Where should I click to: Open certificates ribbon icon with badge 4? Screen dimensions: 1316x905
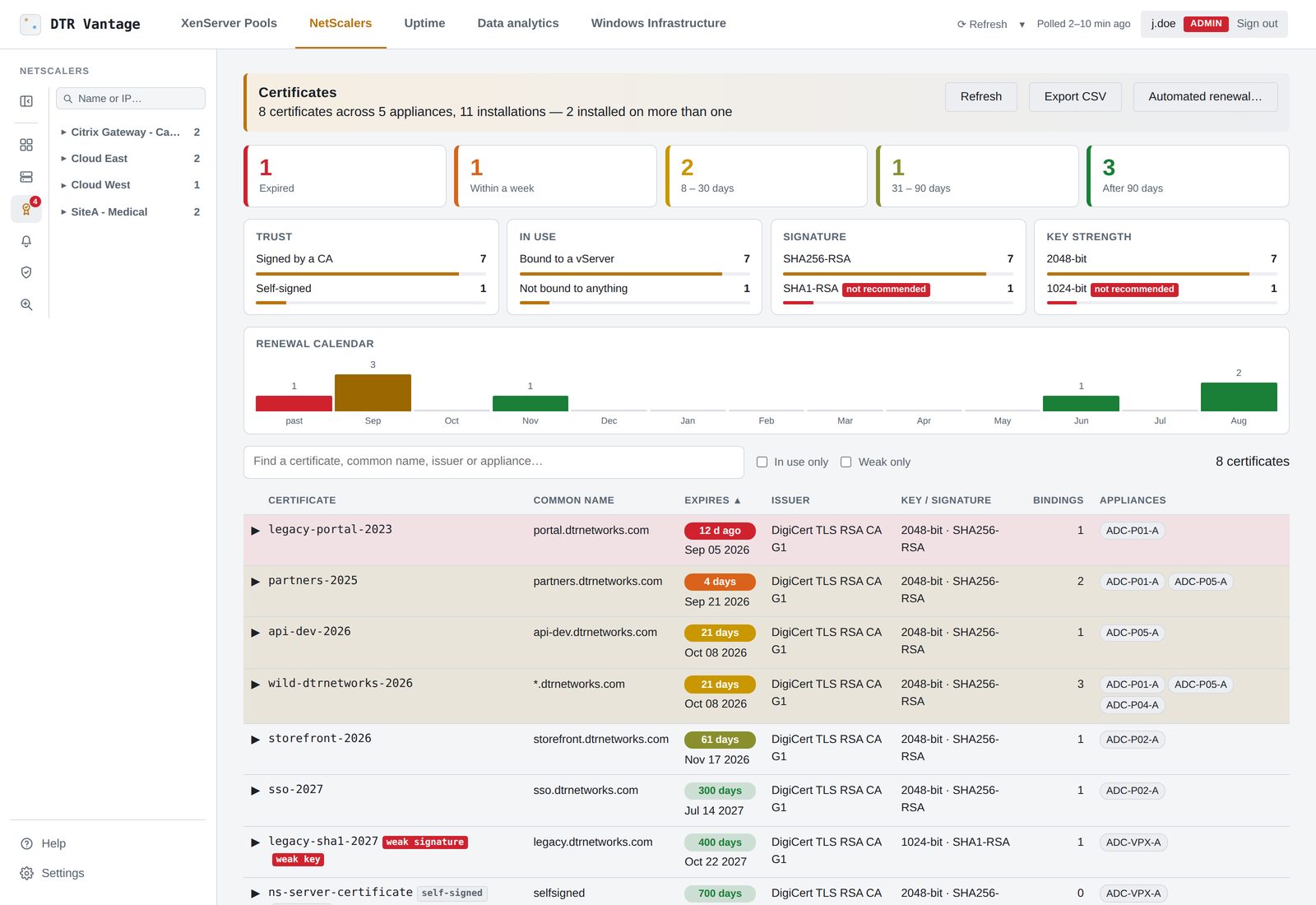coord(26,209)
